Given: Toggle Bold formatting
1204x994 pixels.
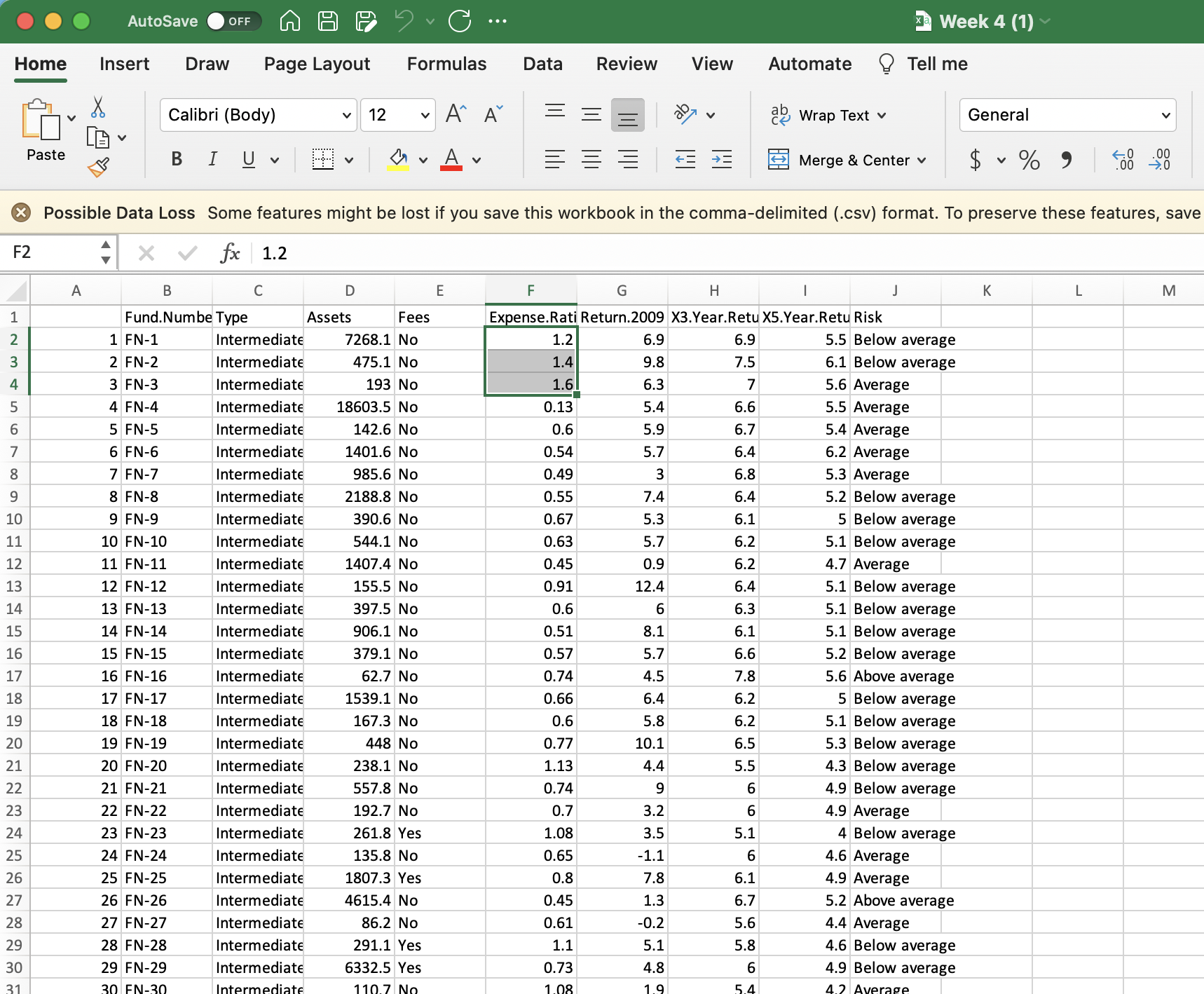Looking at the screenshot, I should (177, 160).
